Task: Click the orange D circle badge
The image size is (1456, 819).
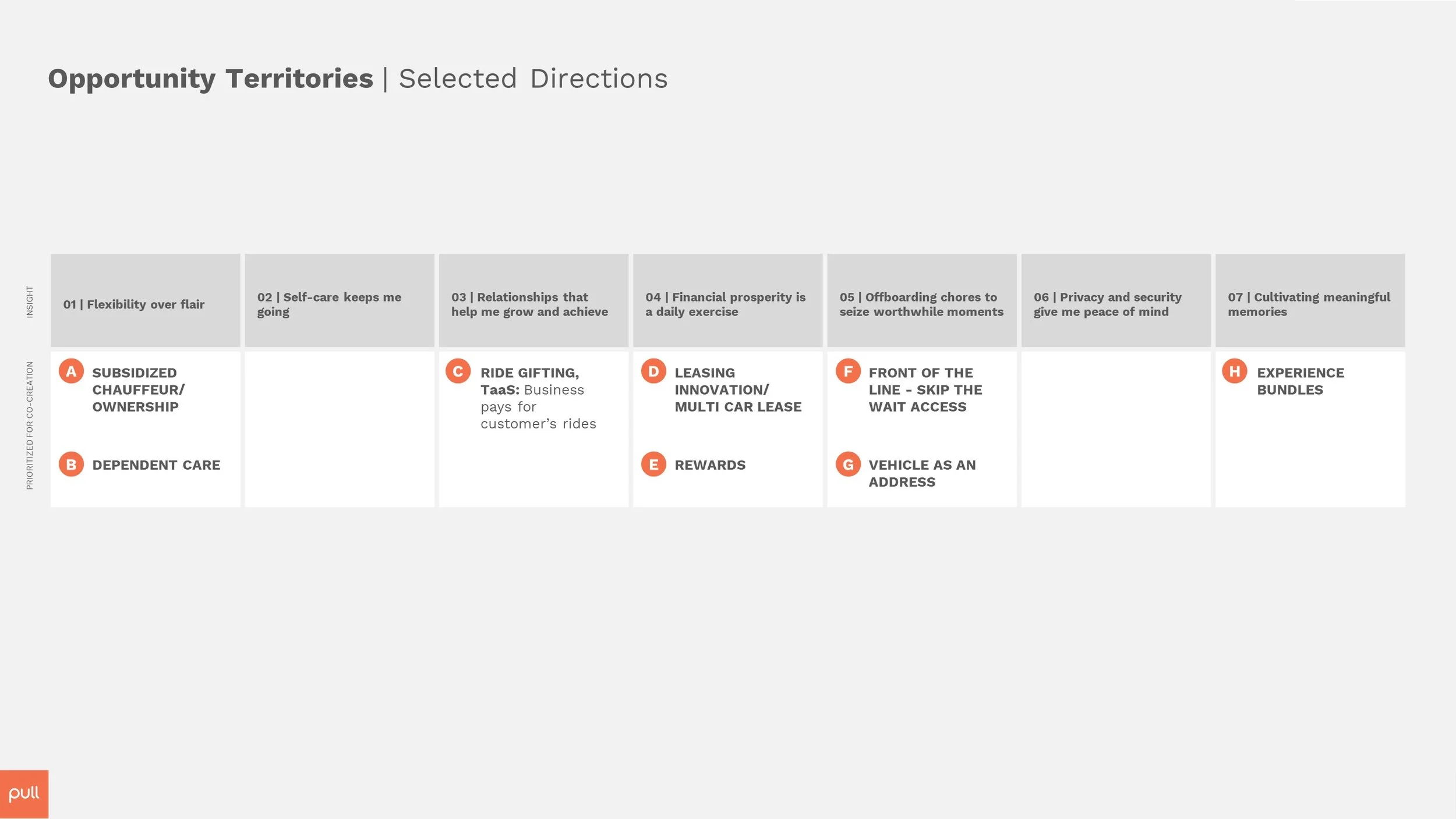Action: (x=653, y=371)
